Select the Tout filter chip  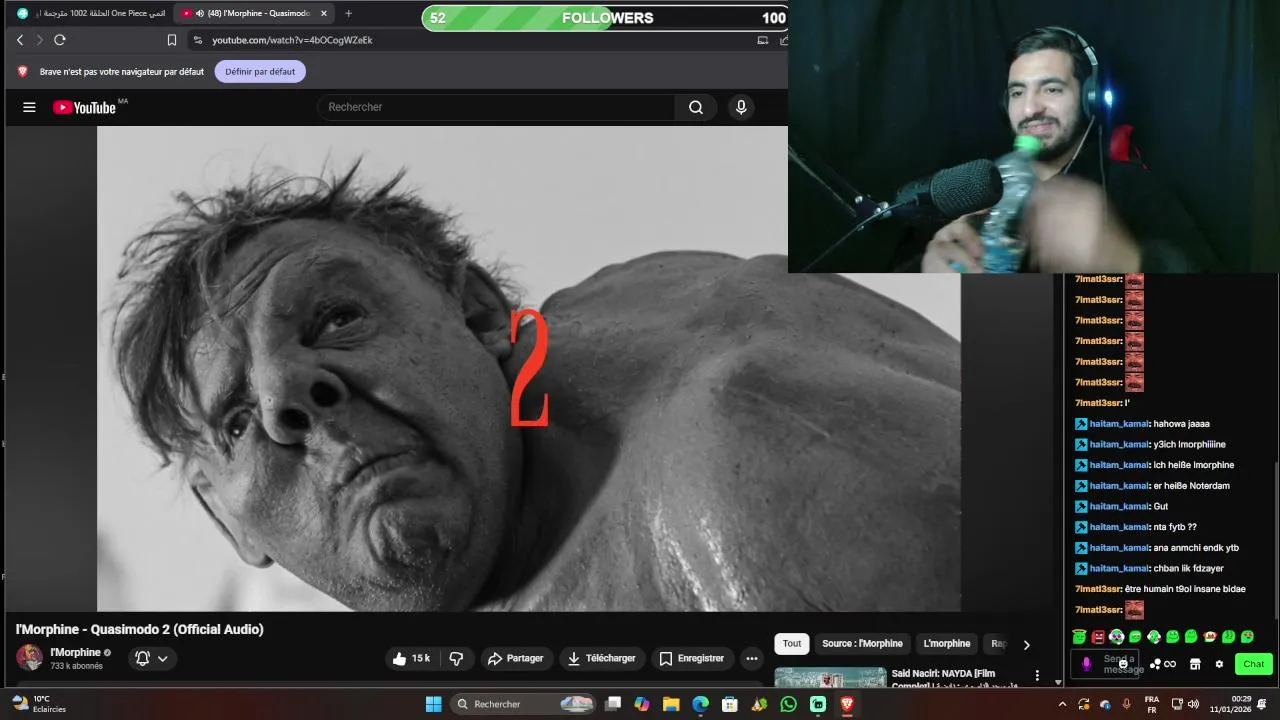point(792,644)
